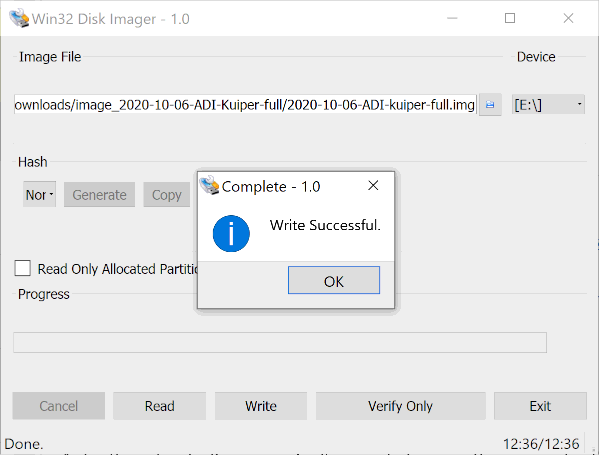
Task: Maximize the Win32 Disk Imager window
Action: (510, 18)
